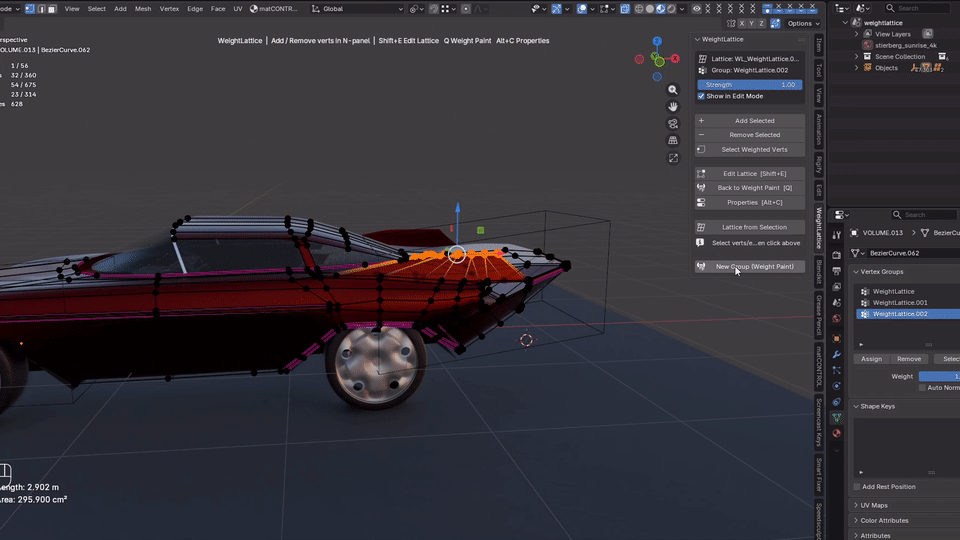The image size is (960, 540).
Task: Expand View Layers in outliner
Action: coord(857,34)
